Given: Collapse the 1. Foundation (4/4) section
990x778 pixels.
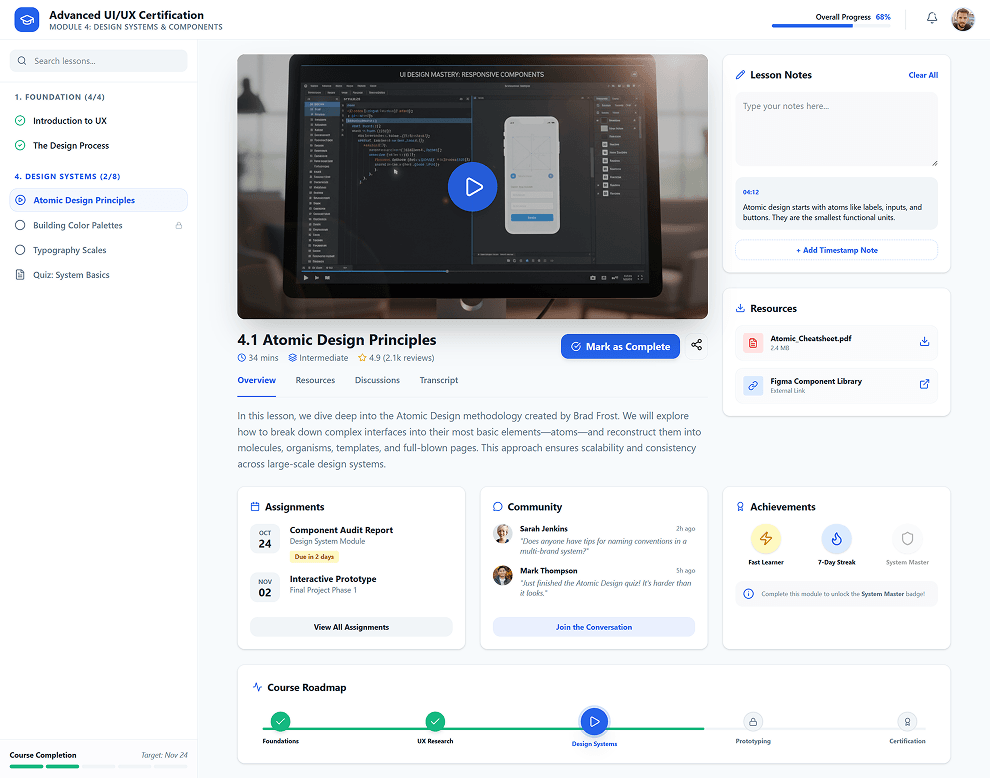Looking at the screenshot, I should (59, 97).
